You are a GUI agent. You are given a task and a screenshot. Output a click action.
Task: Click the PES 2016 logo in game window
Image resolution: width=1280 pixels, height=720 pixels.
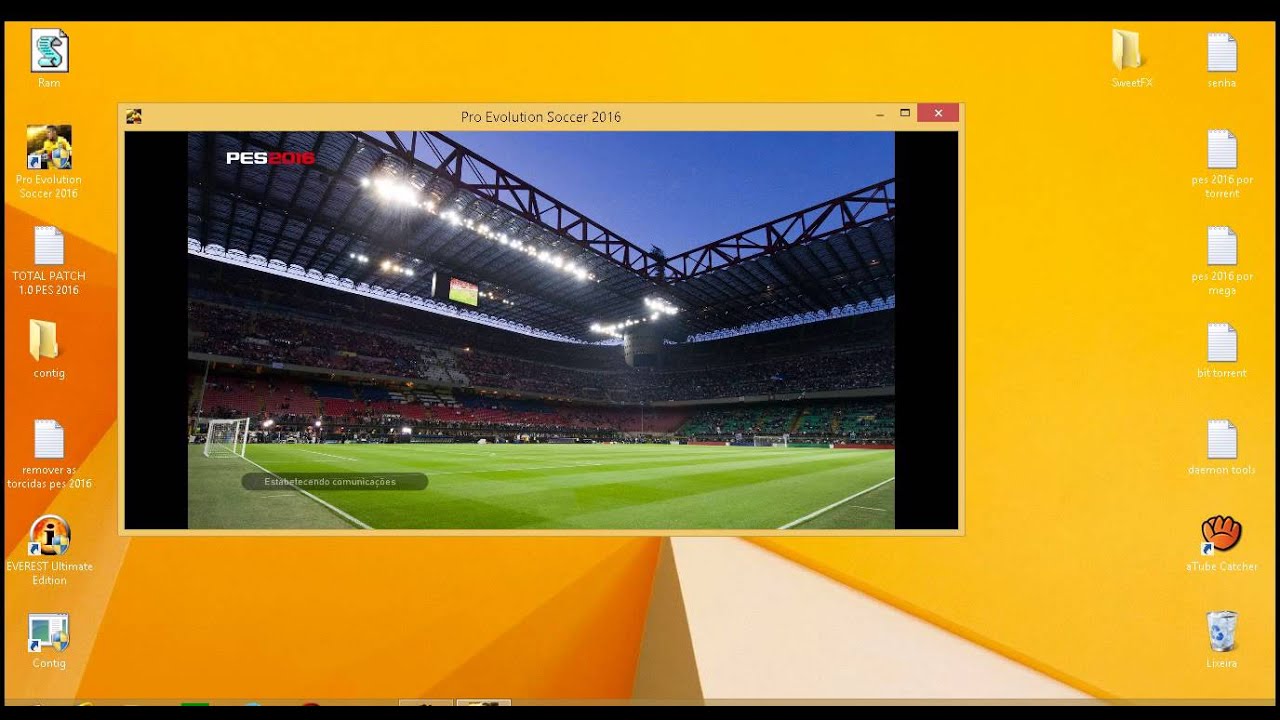(270, 158)
